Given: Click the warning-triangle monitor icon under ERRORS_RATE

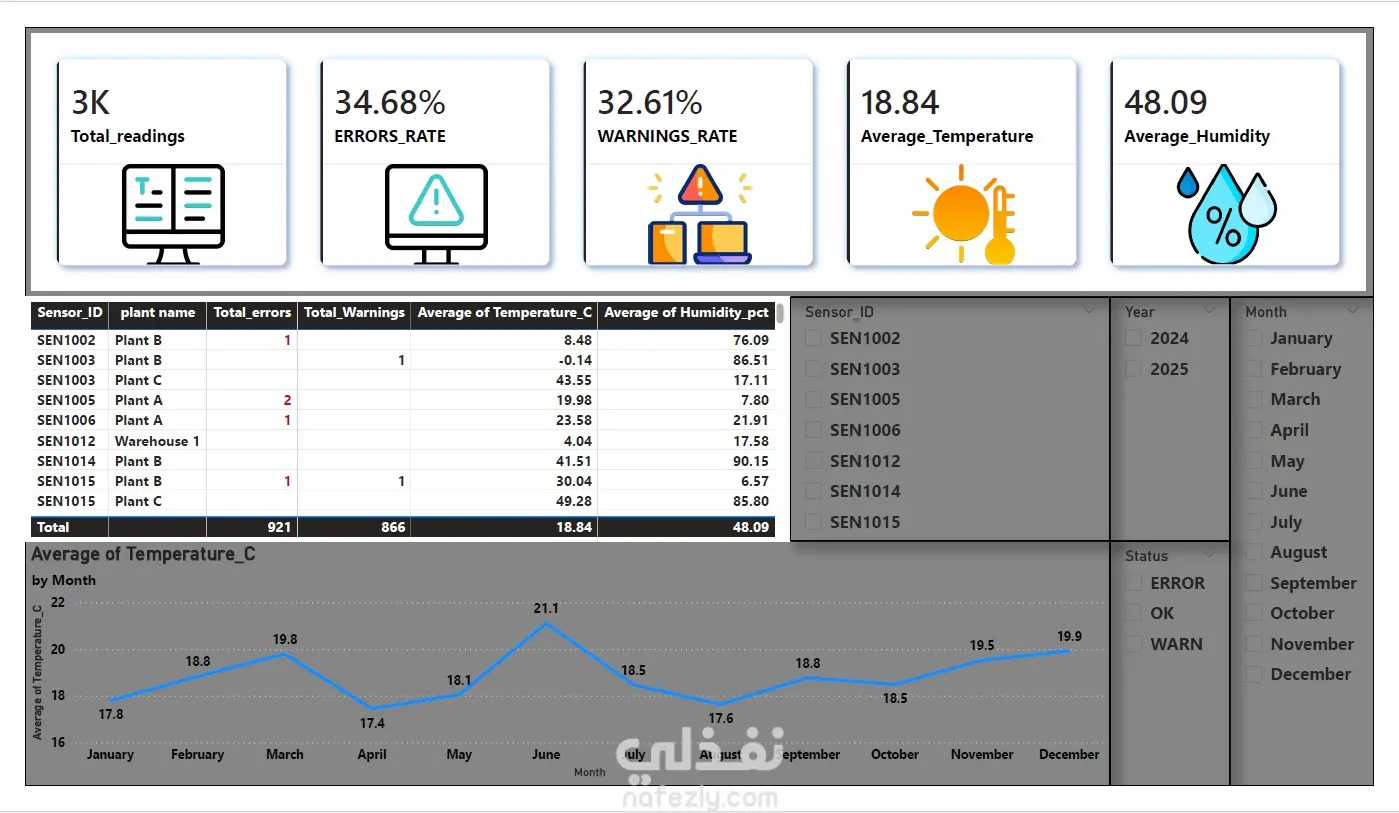Looking at the screenshot, I should [x=436, y=214].
